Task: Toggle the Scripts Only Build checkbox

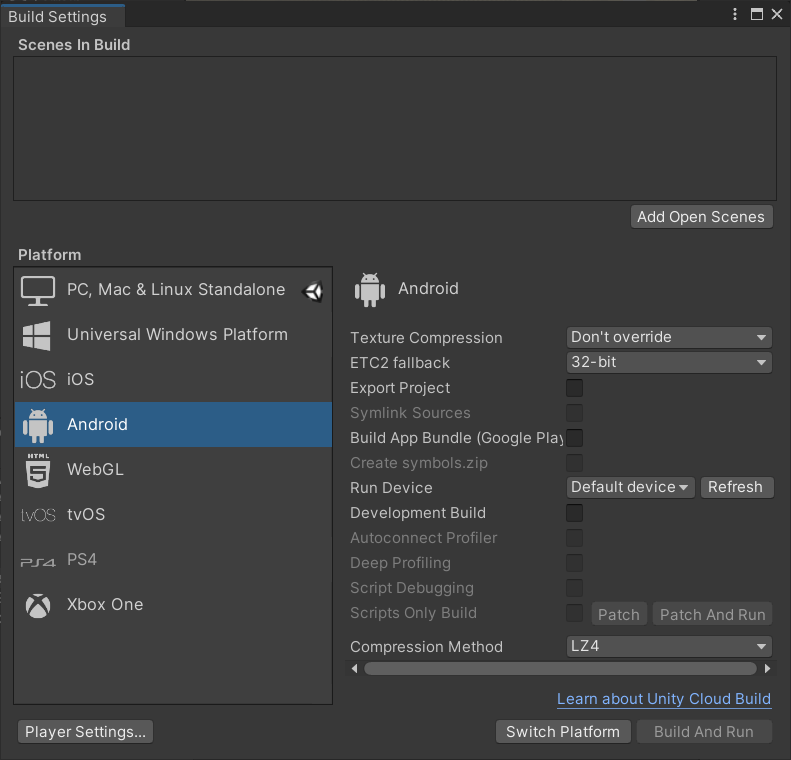Action: pyautogui.click(x=574, y=613)
